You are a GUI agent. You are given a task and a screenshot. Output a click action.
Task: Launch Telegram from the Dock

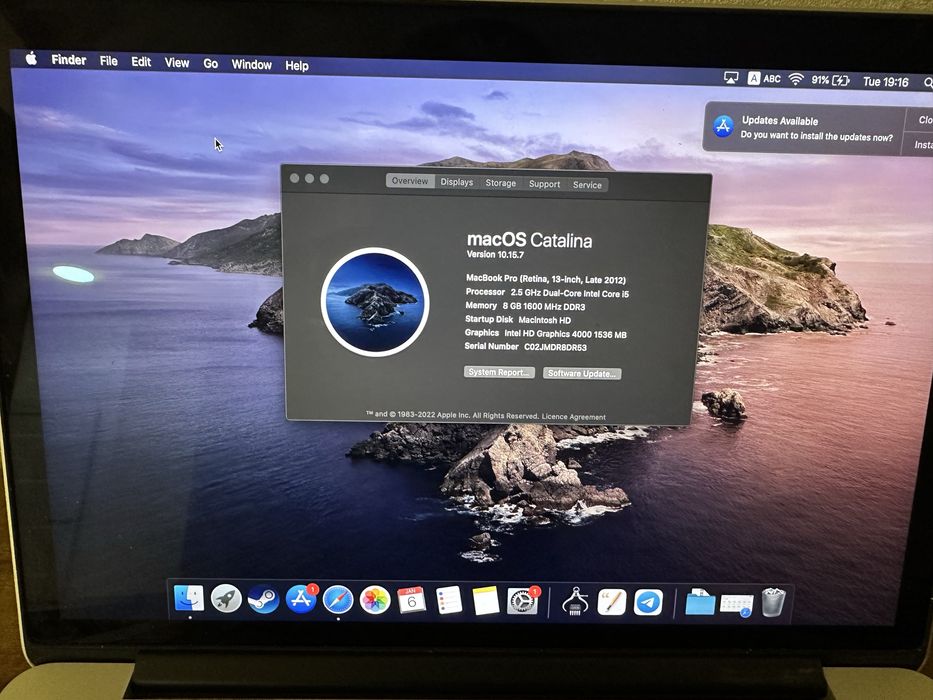tap(648, 602)
